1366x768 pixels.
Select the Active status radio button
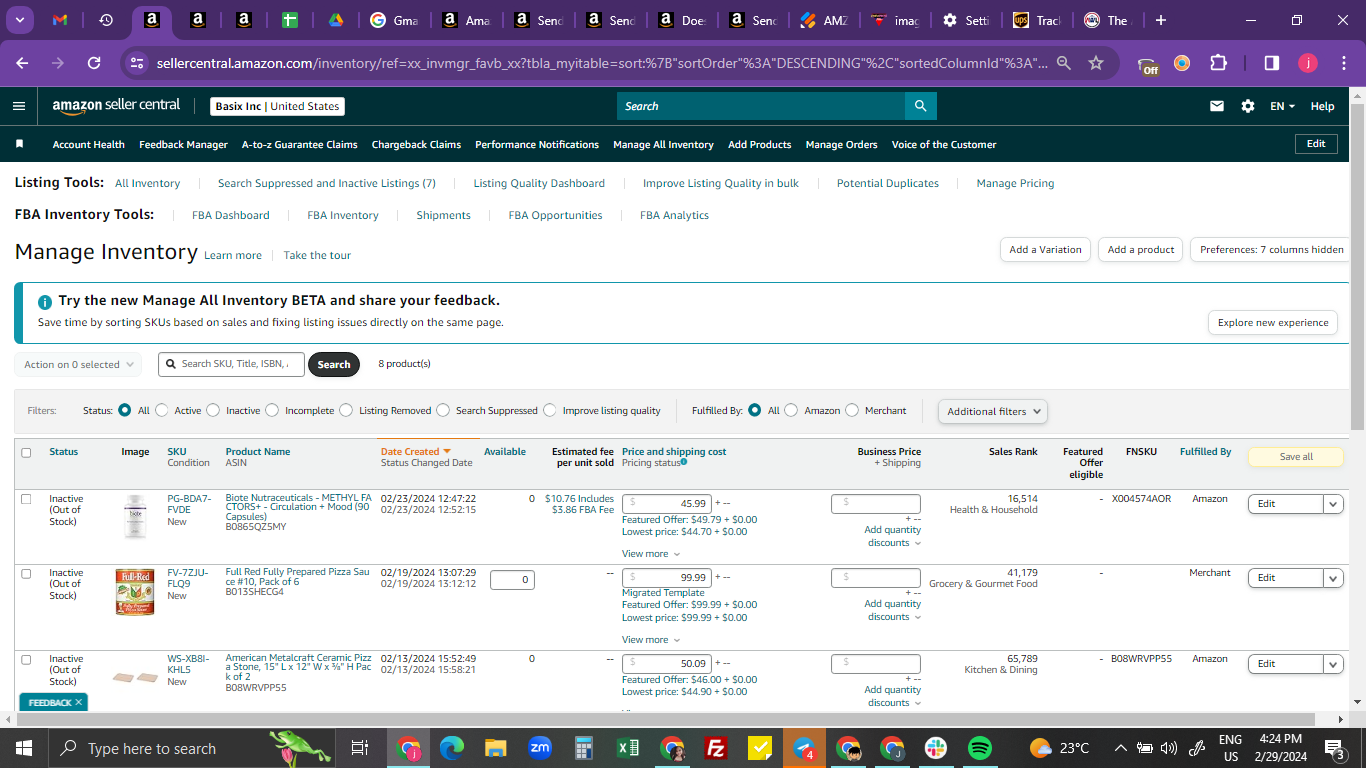click(162, 410)
